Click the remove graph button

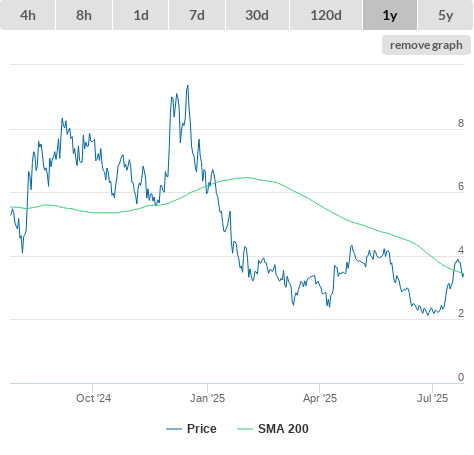click(426, 45)
